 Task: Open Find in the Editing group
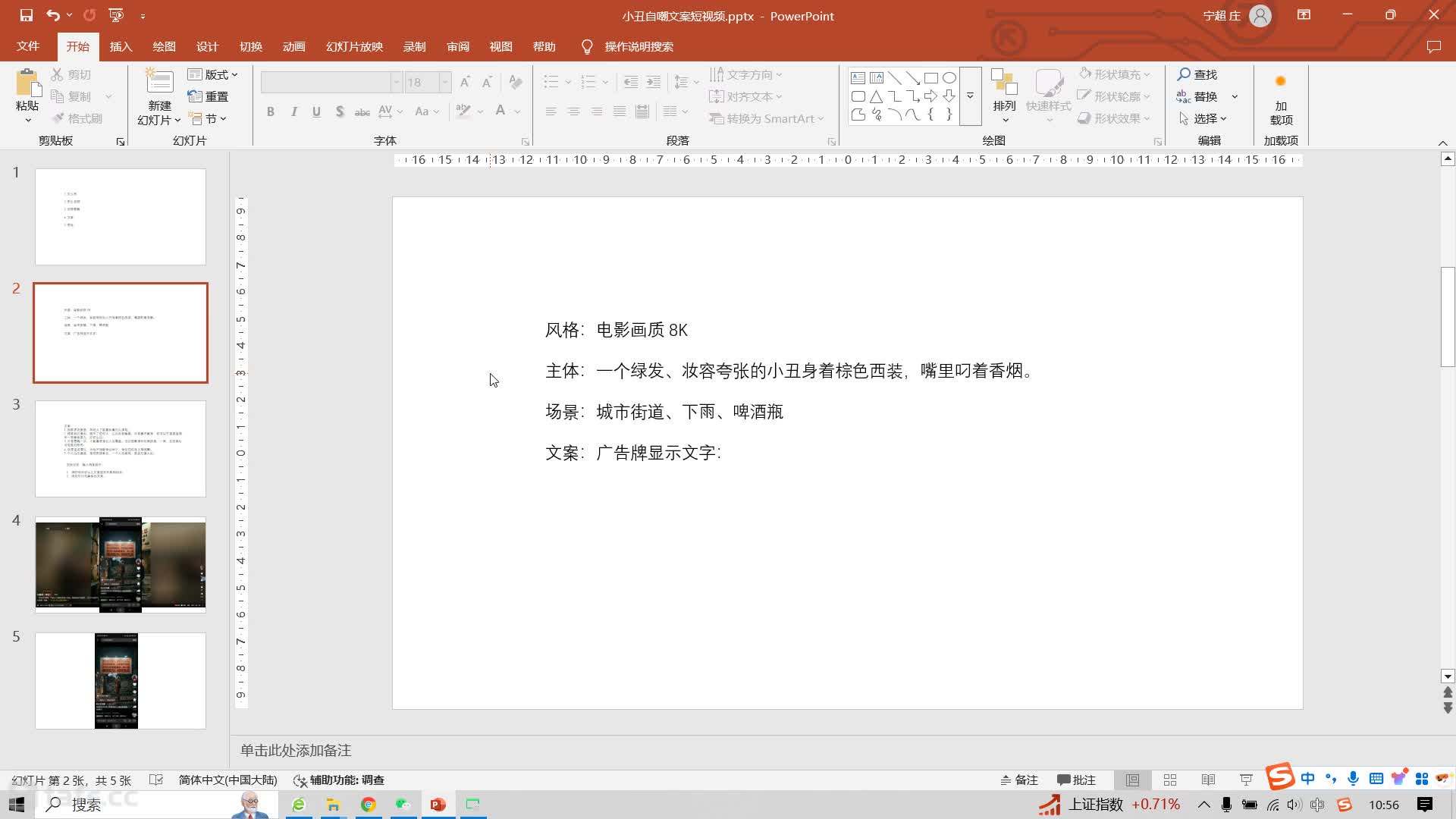1197,74
